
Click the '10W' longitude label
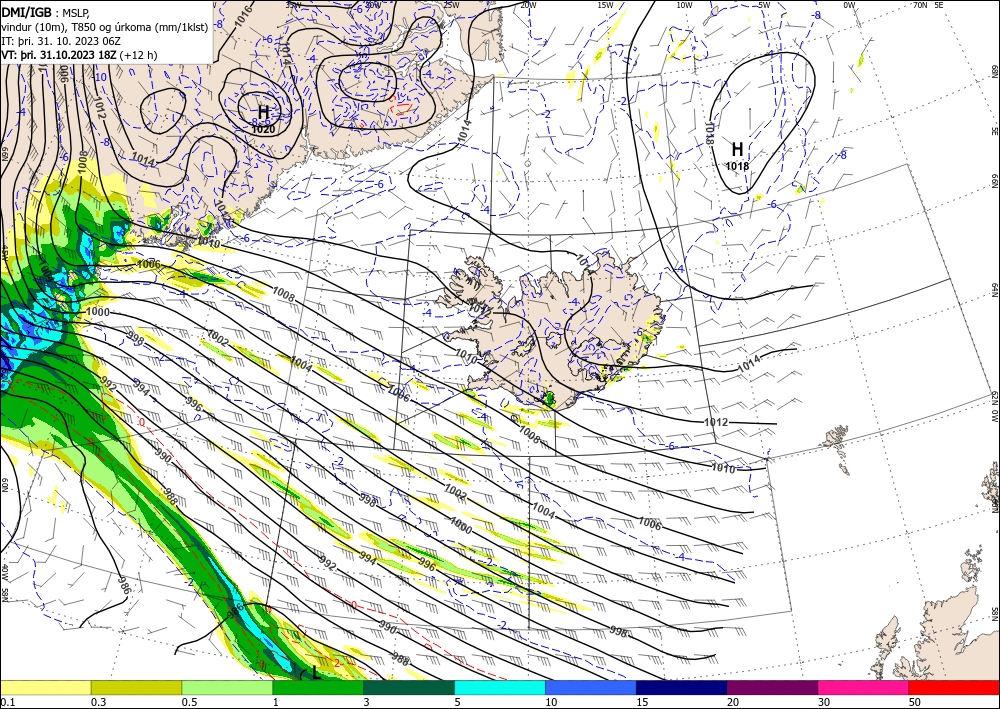(x=684, y=5)
